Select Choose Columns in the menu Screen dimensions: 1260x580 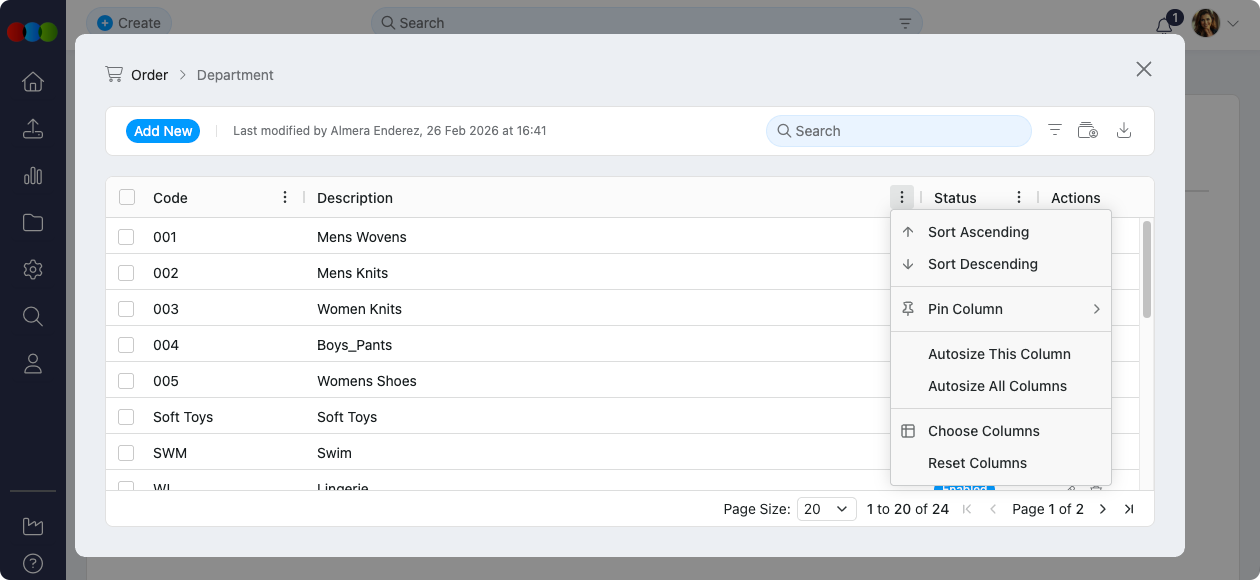[983, 431]
